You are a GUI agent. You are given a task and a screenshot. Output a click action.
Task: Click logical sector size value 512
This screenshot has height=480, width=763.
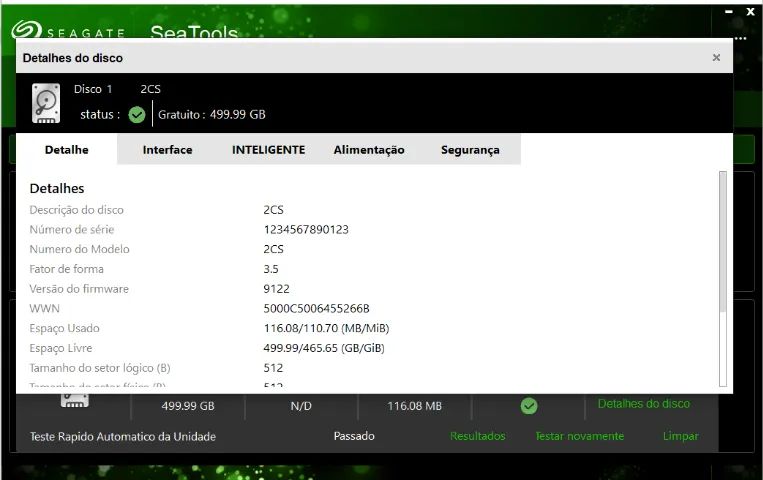(x=273, y=368)
